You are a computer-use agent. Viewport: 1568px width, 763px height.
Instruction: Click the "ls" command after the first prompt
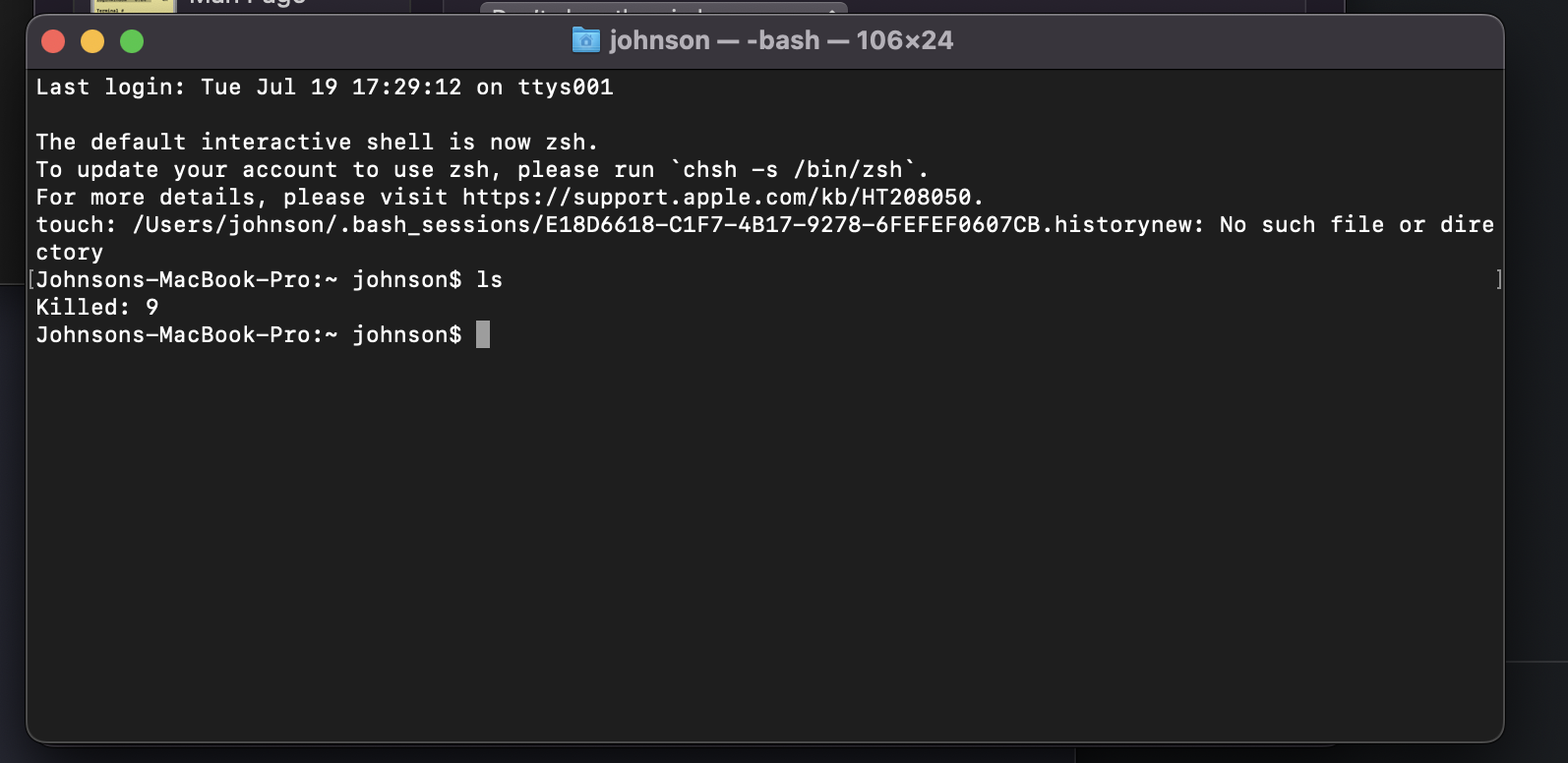click(x=490, y=279)
